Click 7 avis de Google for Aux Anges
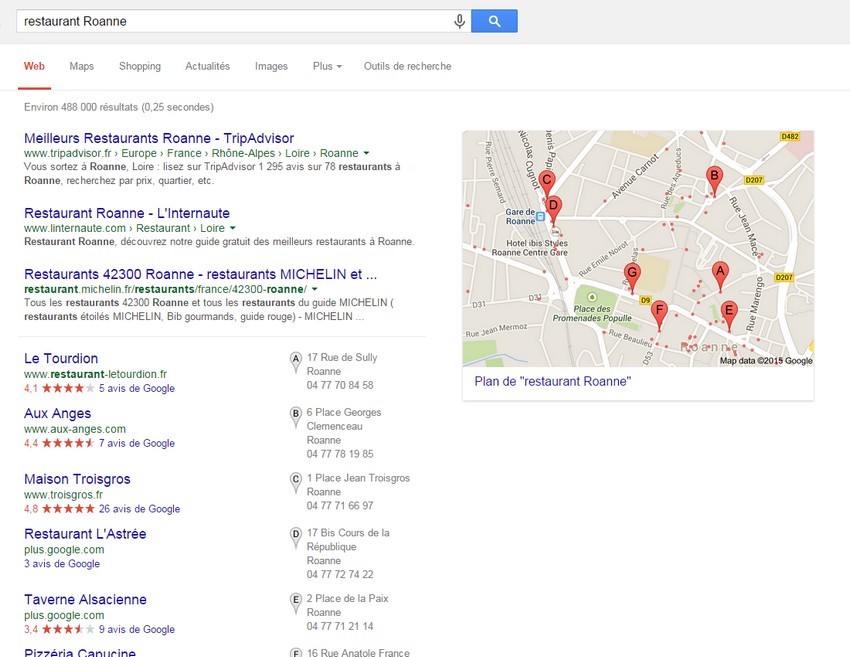This screenshot has width=850, height=657. click(x=137, y=443)
